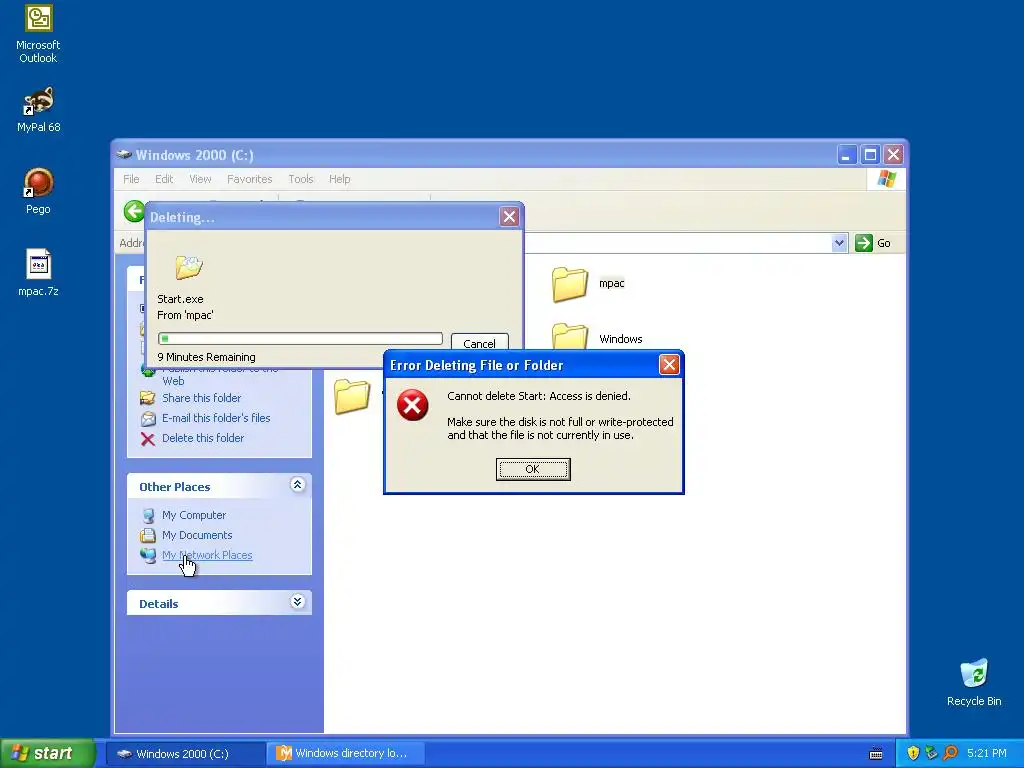Viewport: 1024px width, 768px height.
Task: Click the address bar input field
Action: (678, 243)
